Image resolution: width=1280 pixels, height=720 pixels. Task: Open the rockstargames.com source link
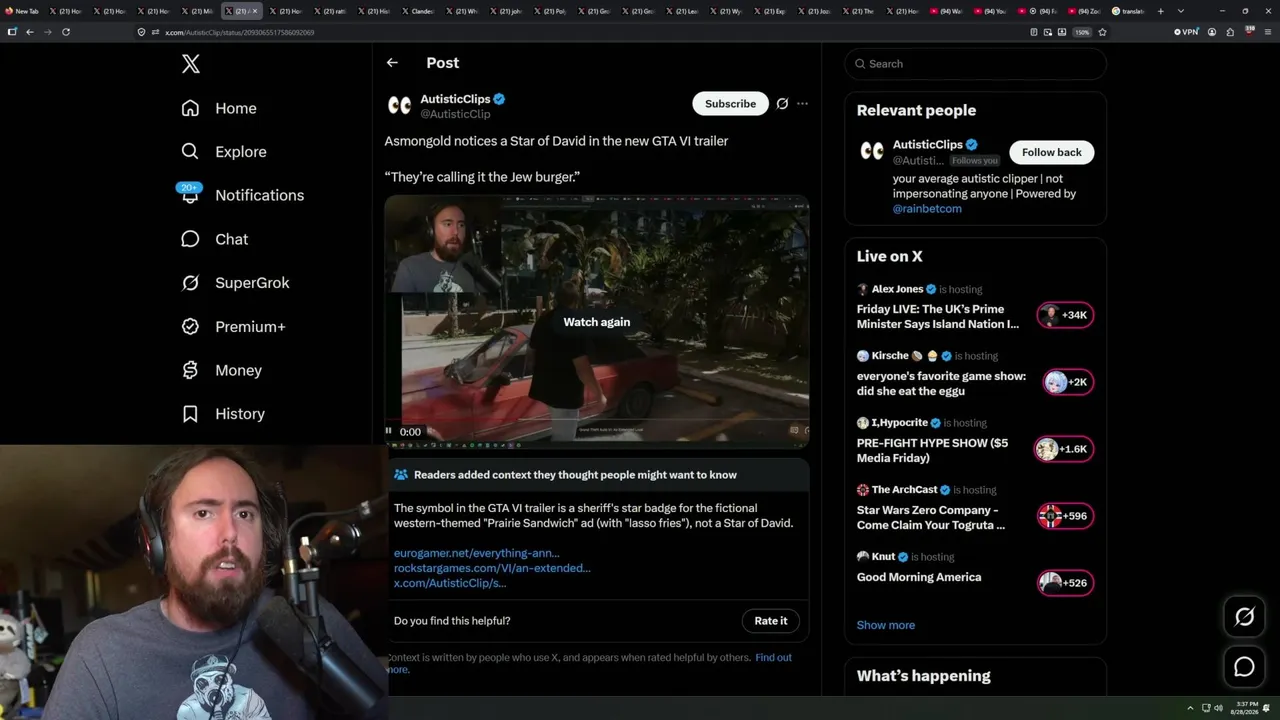point(492,568)
